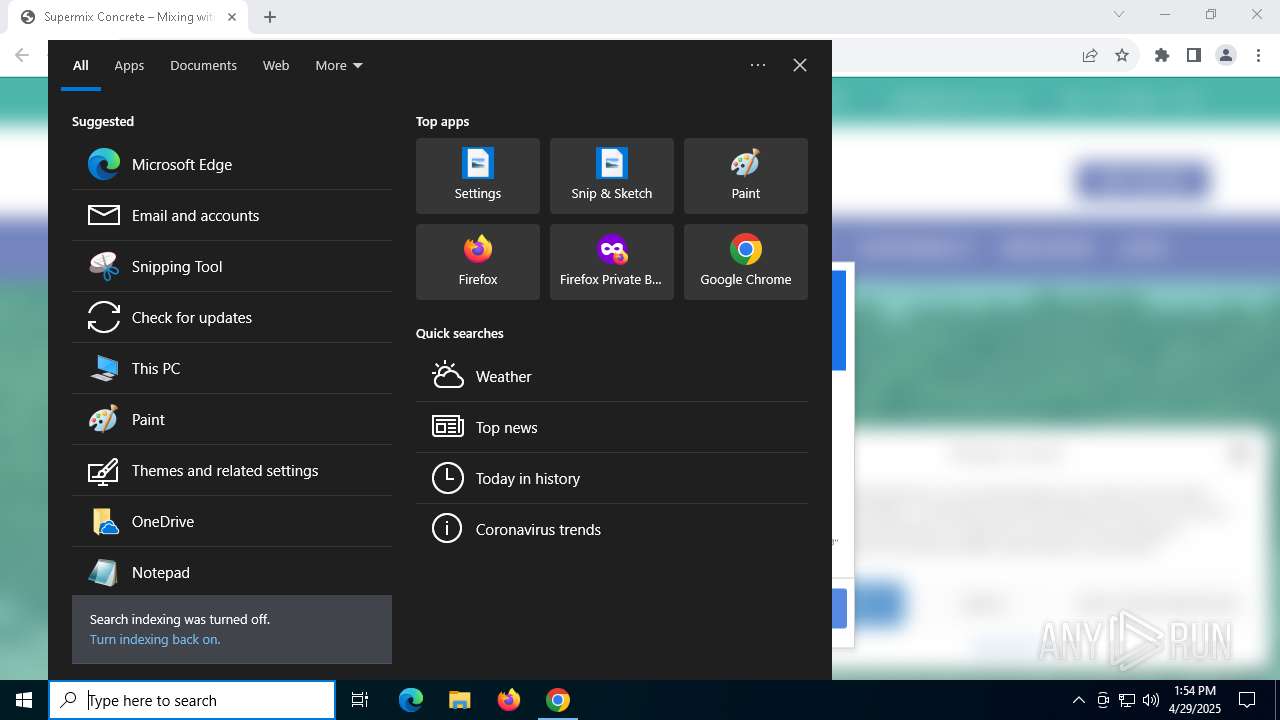Select the Supermix Concrete browser tab
The height and width of the screenshot is (720, 1280).
tap(128, 17)
